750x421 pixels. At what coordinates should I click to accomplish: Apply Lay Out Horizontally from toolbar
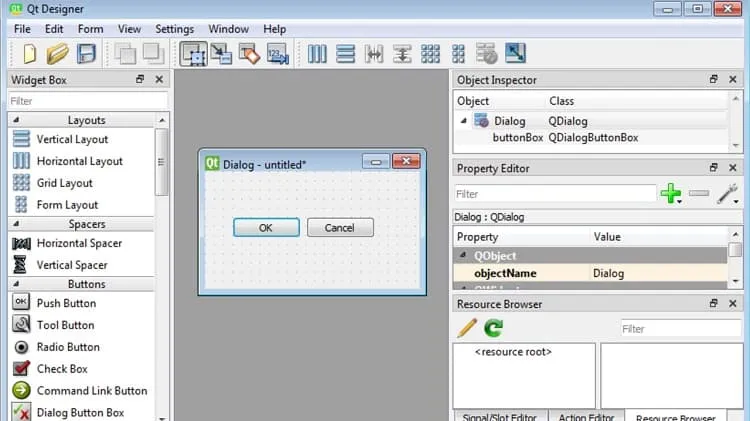click(317, 54)
